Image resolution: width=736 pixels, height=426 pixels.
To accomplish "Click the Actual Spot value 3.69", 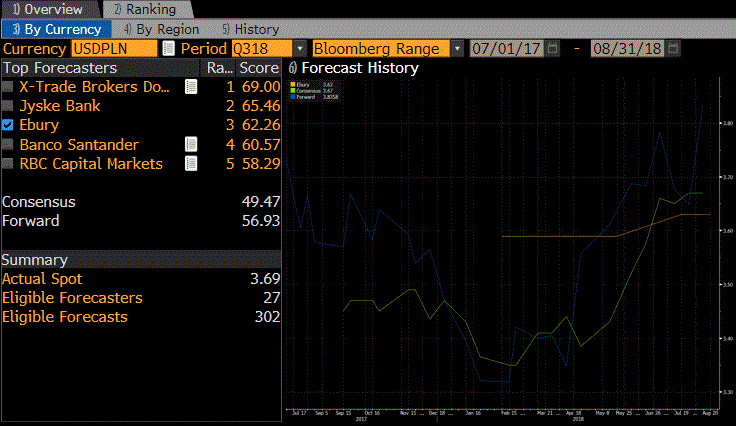I will point(265,279).
